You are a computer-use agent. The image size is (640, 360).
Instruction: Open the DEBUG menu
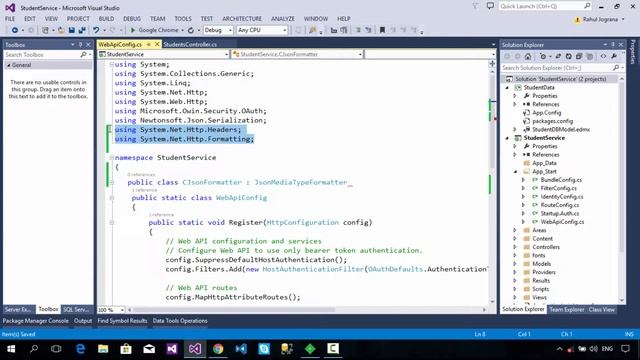point(132,19)
